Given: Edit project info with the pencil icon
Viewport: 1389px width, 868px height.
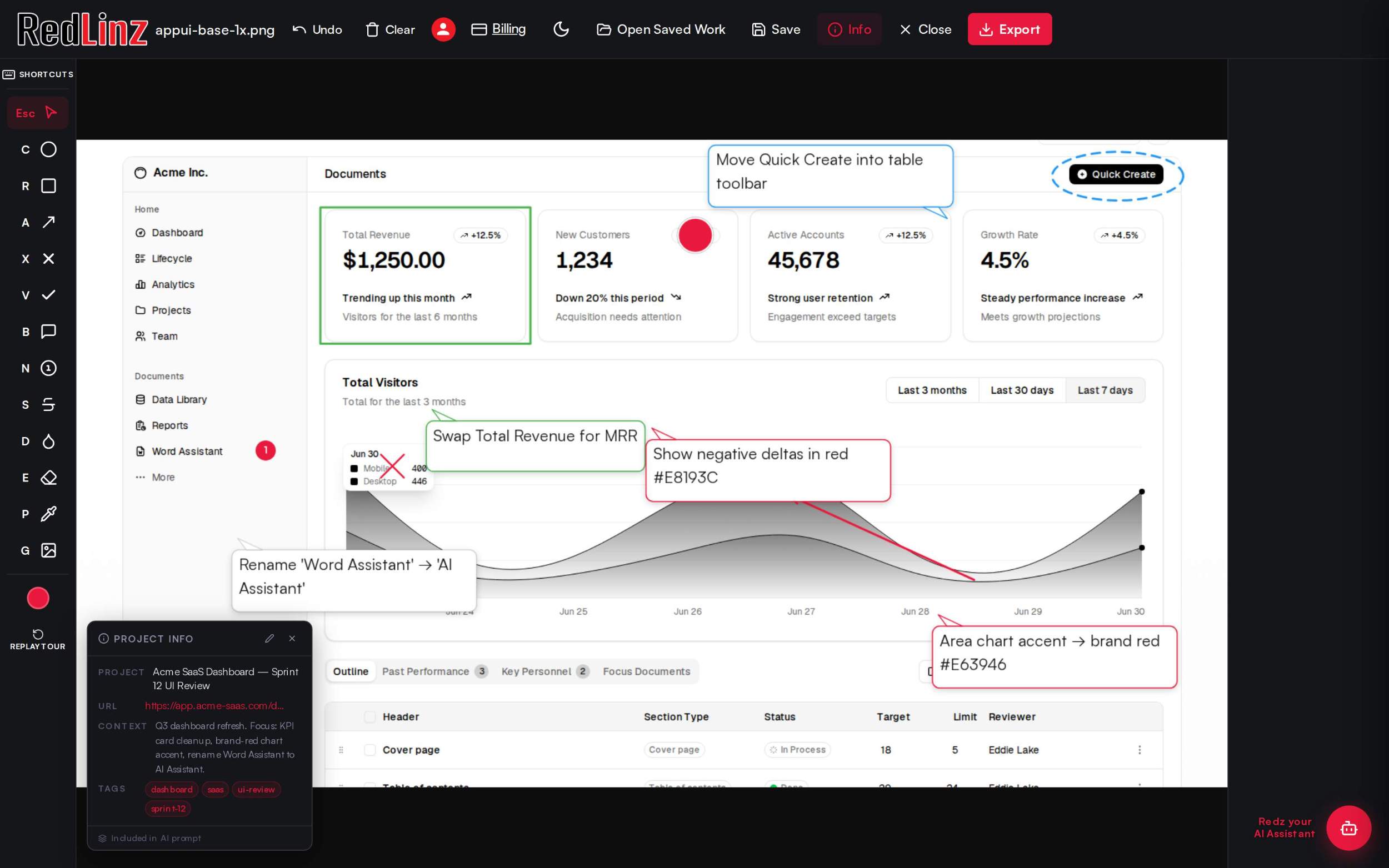Looking at the screenshot, I should point(269,639).
